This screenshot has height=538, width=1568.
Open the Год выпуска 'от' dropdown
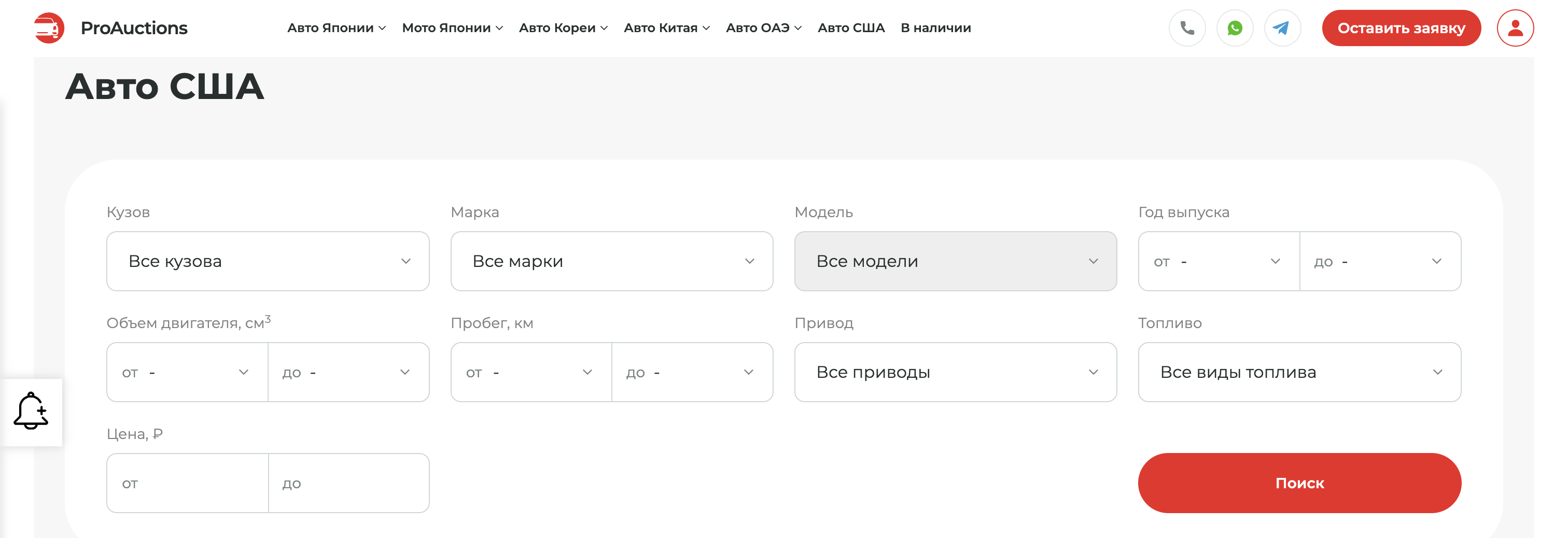(x=1219, y=261)
